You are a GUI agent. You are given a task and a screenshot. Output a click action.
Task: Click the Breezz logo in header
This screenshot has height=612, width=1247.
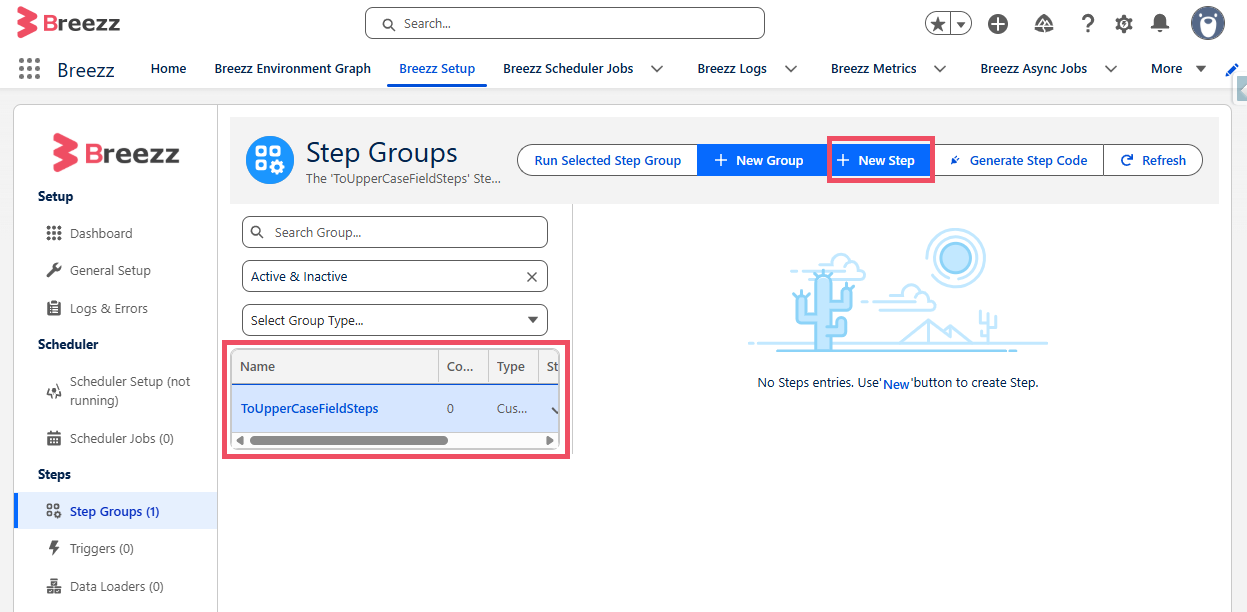(x=68, y=22)
